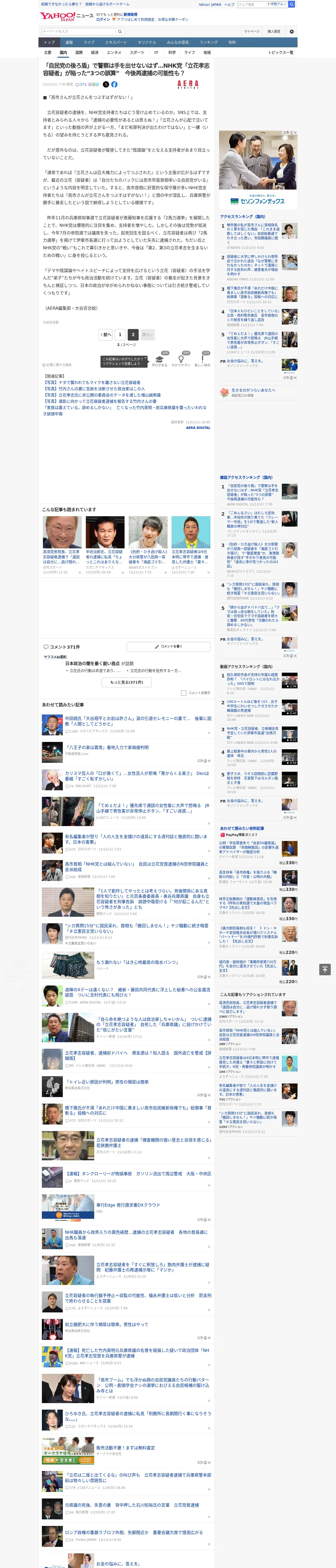Go to previous page with 前へ button
This screenshot has height=1568, width=336.
click(x=106, y=335)
